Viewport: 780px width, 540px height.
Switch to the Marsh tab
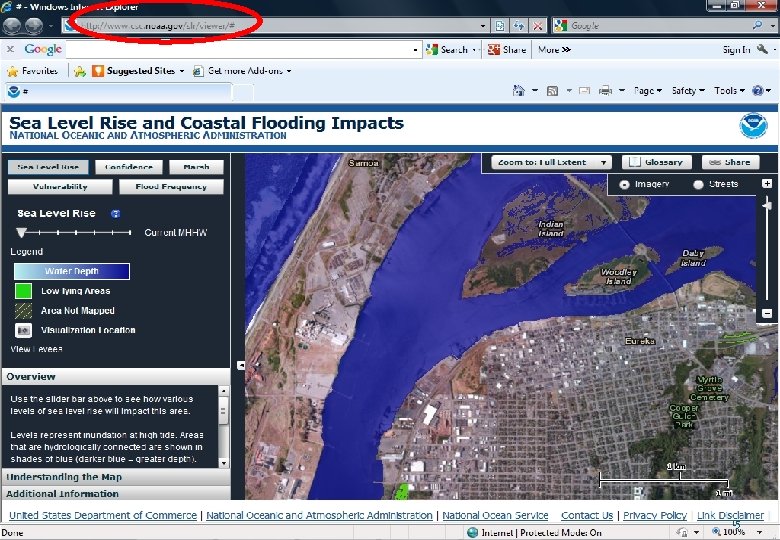coord(196,167)
